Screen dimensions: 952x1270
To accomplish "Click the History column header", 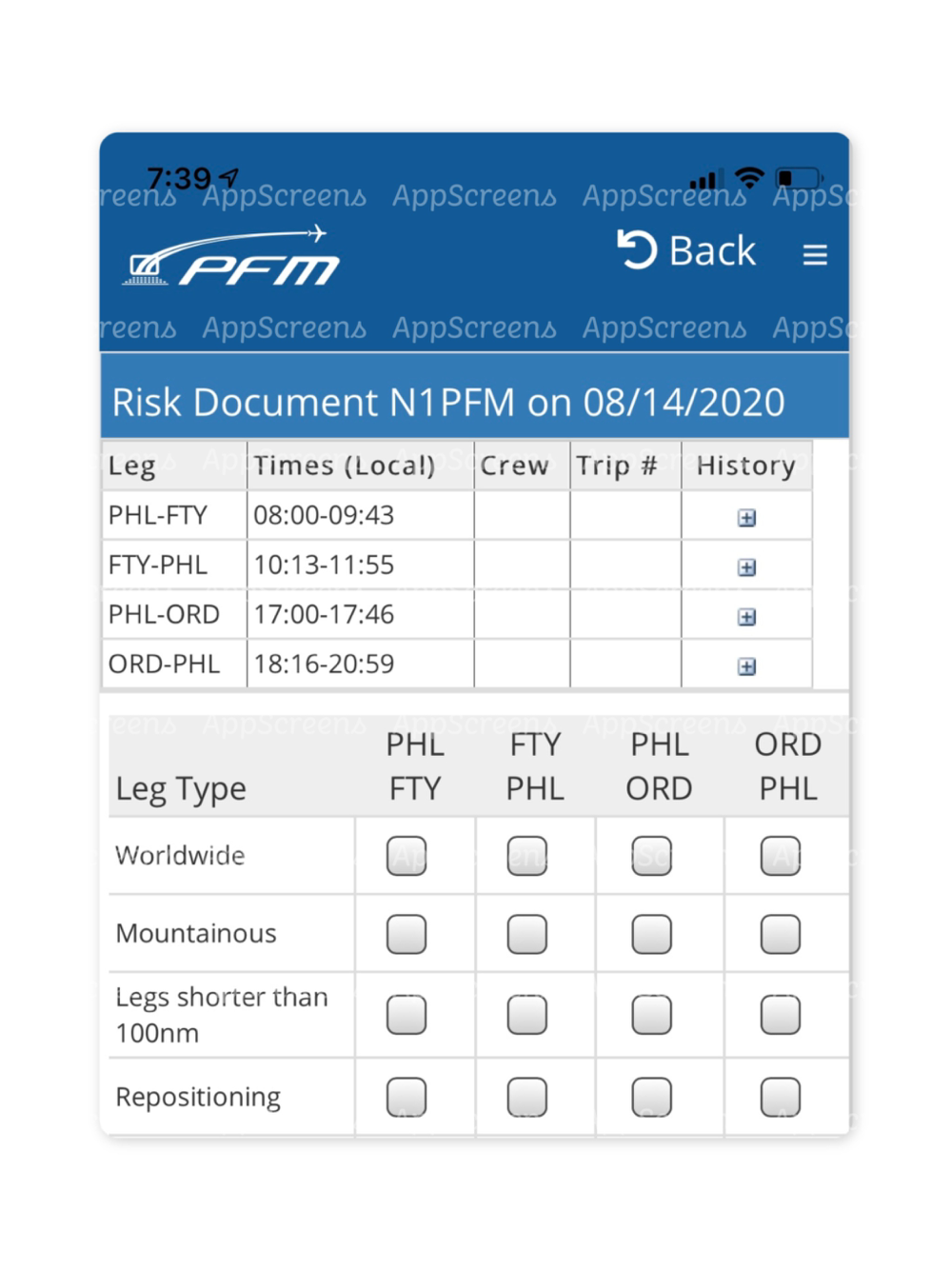I will click(x=746, y=466).
